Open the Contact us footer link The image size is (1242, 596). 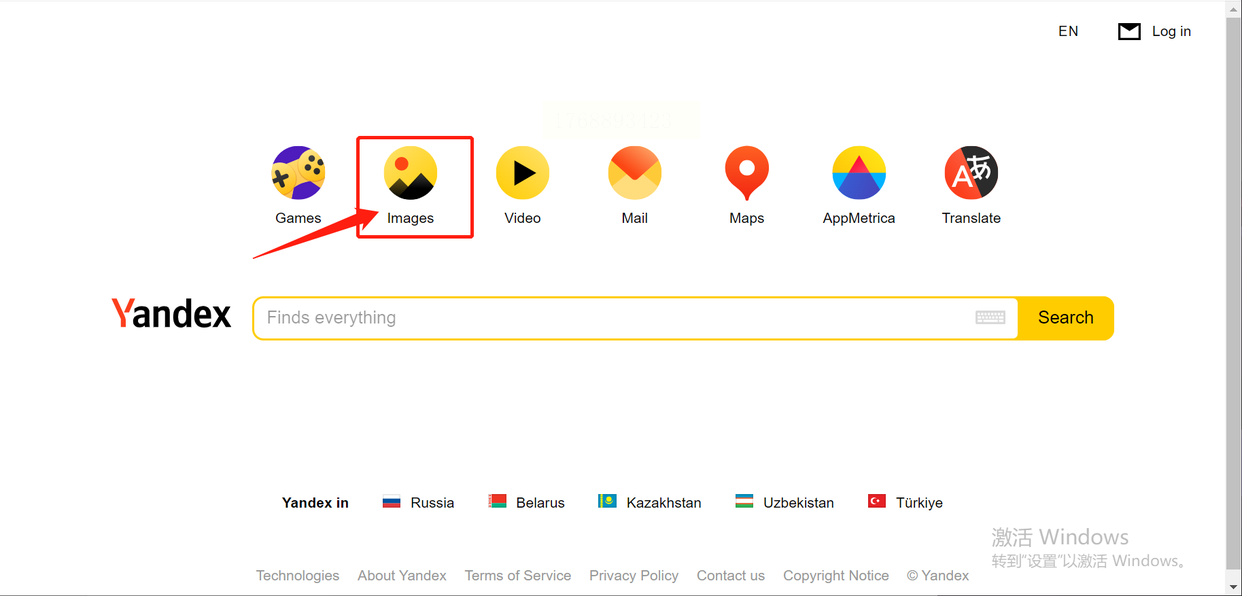[731, 576]
